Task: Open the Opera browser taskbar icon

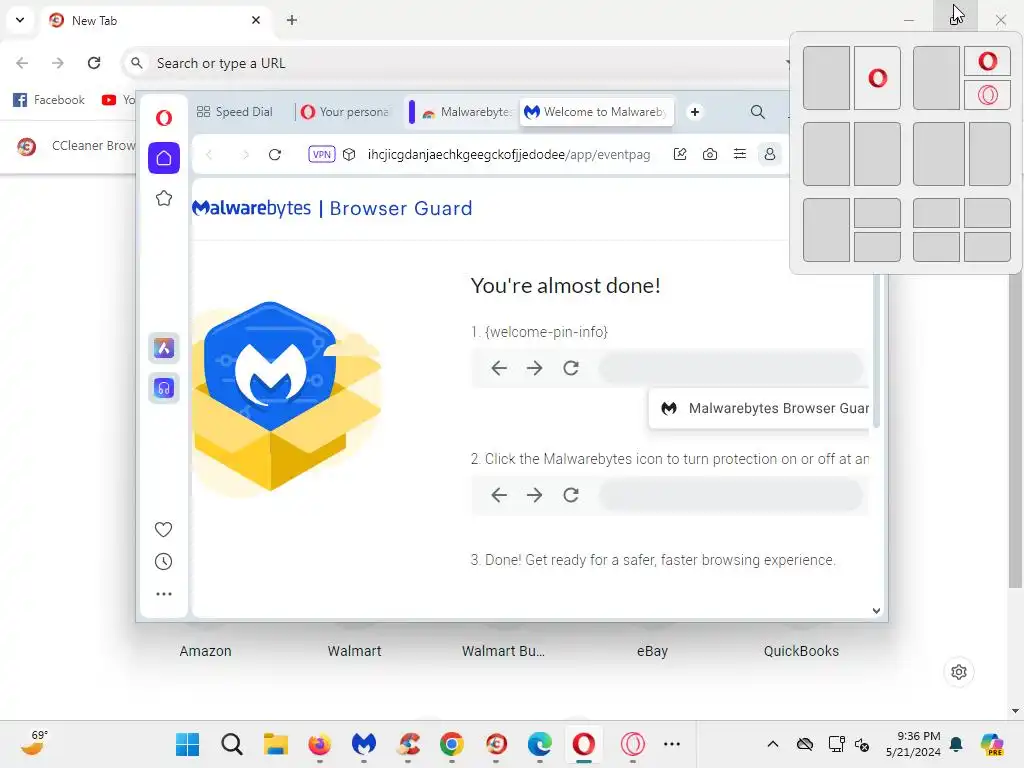Action: click(584, 744)
